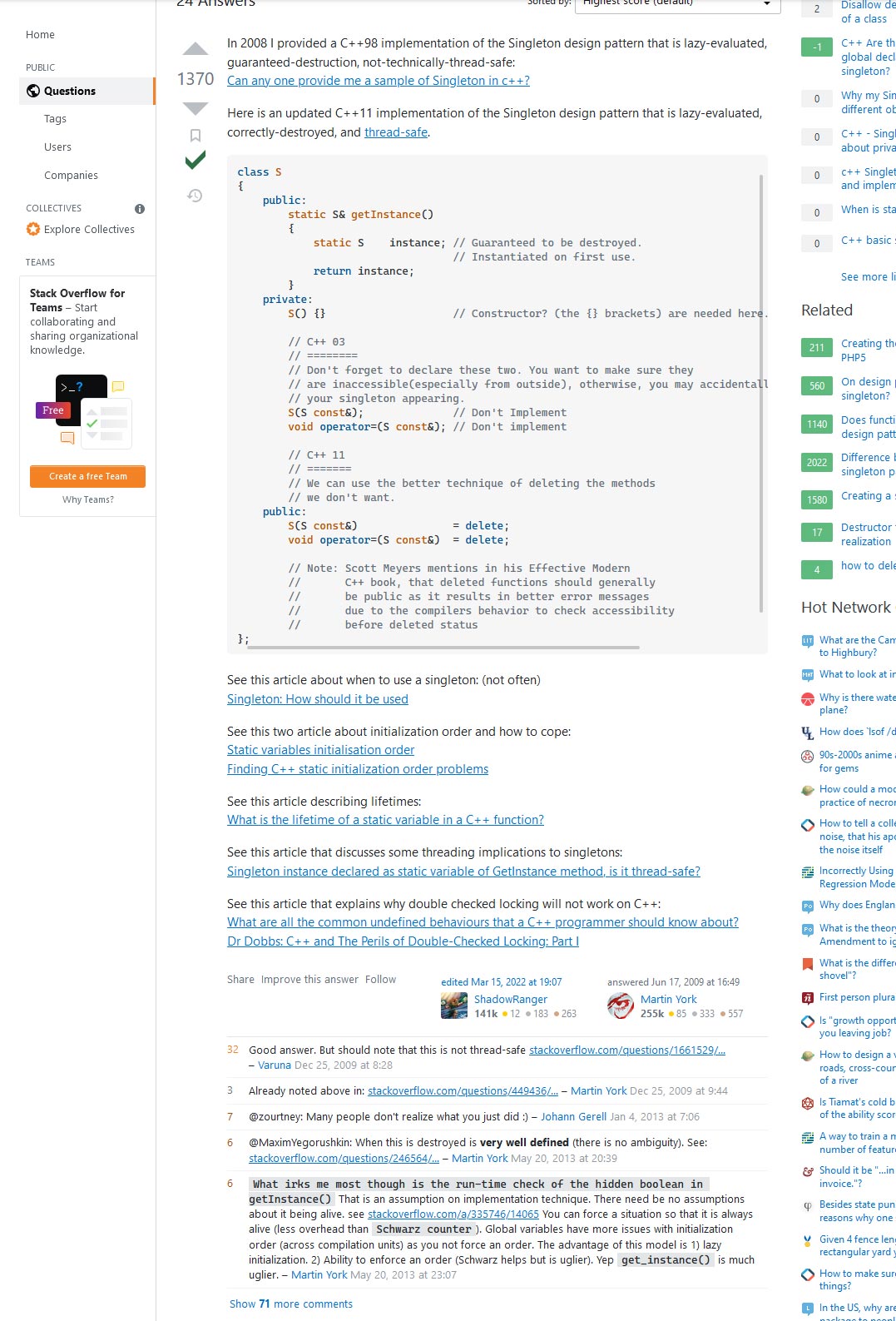Click site icon beside 'How to tell a colleague' question

click(807, 825)
